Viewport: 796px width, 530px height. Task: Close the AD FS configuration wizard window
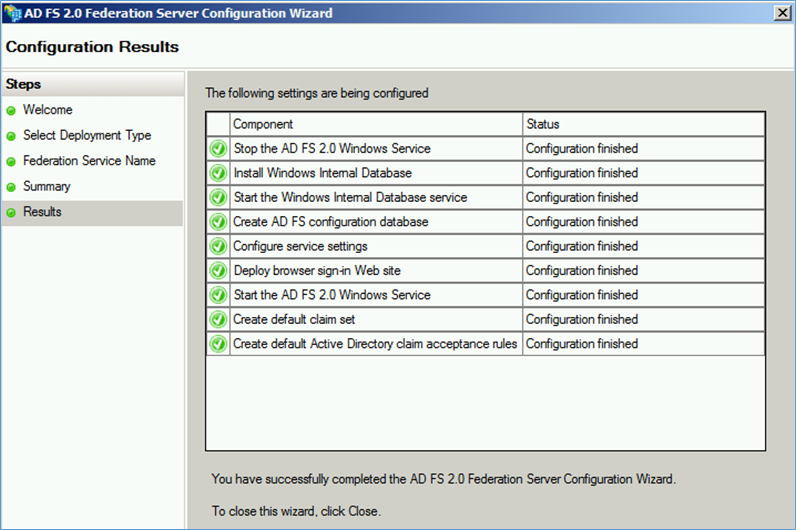(782, 13)
